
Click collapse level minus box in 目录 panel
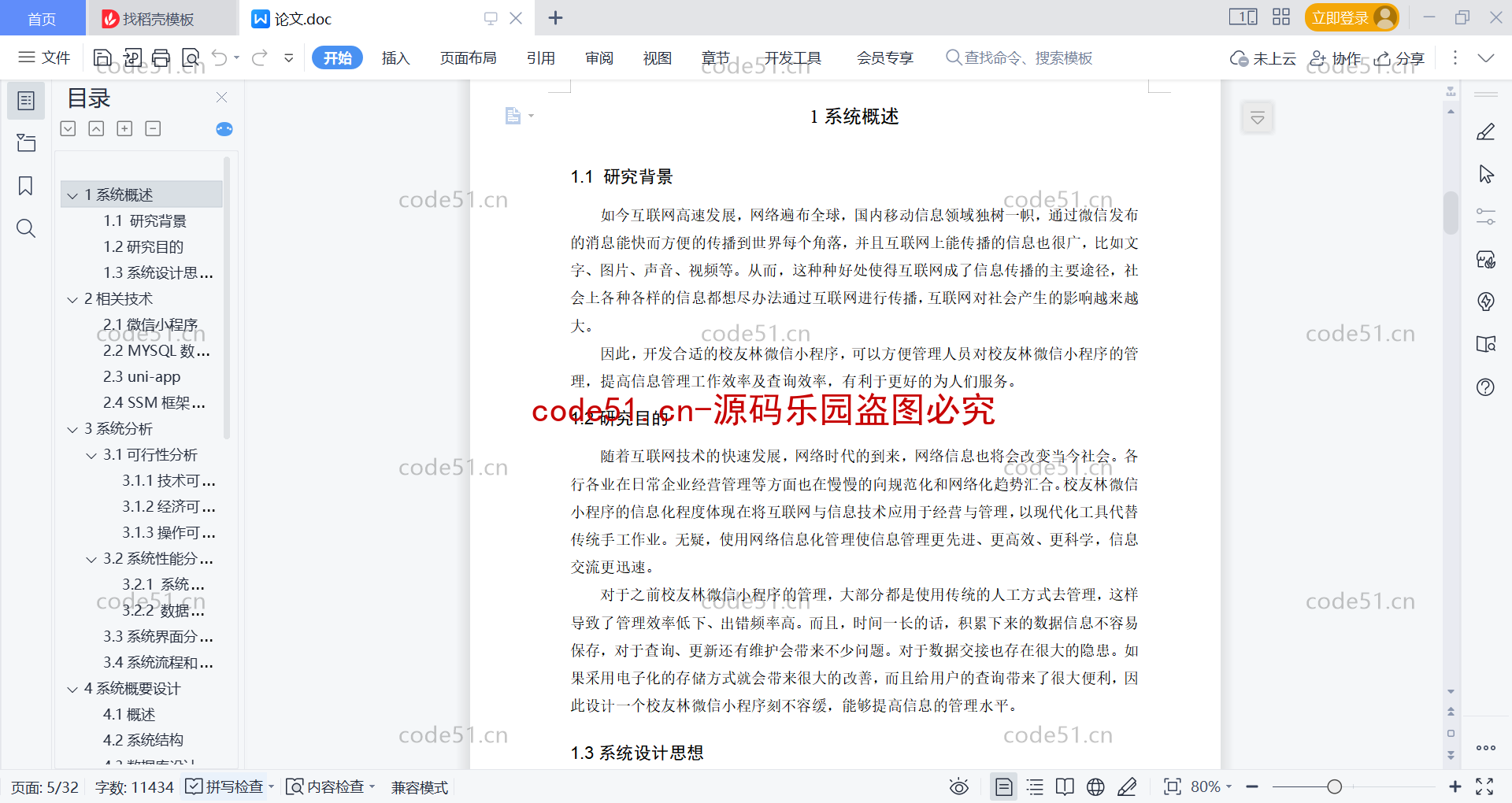(x=153, y=129)
